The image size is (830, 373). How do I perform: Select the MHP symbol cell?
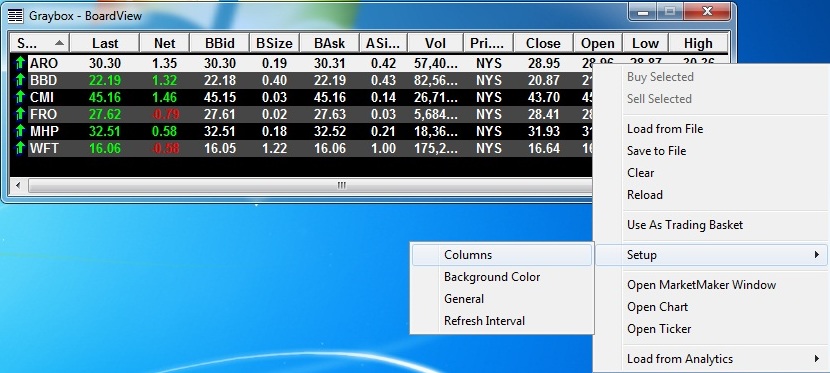[44, 131]
